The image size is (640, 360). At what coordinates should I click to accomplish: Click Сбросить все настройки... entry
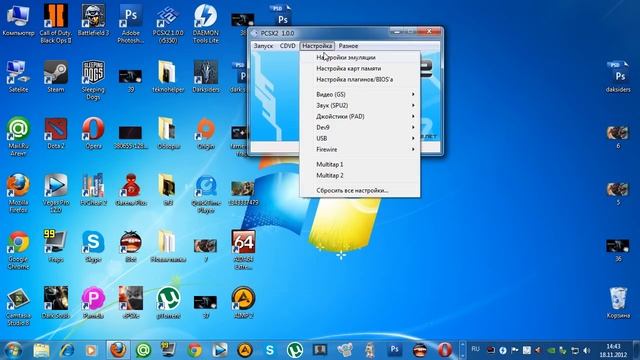pos(360,191)
